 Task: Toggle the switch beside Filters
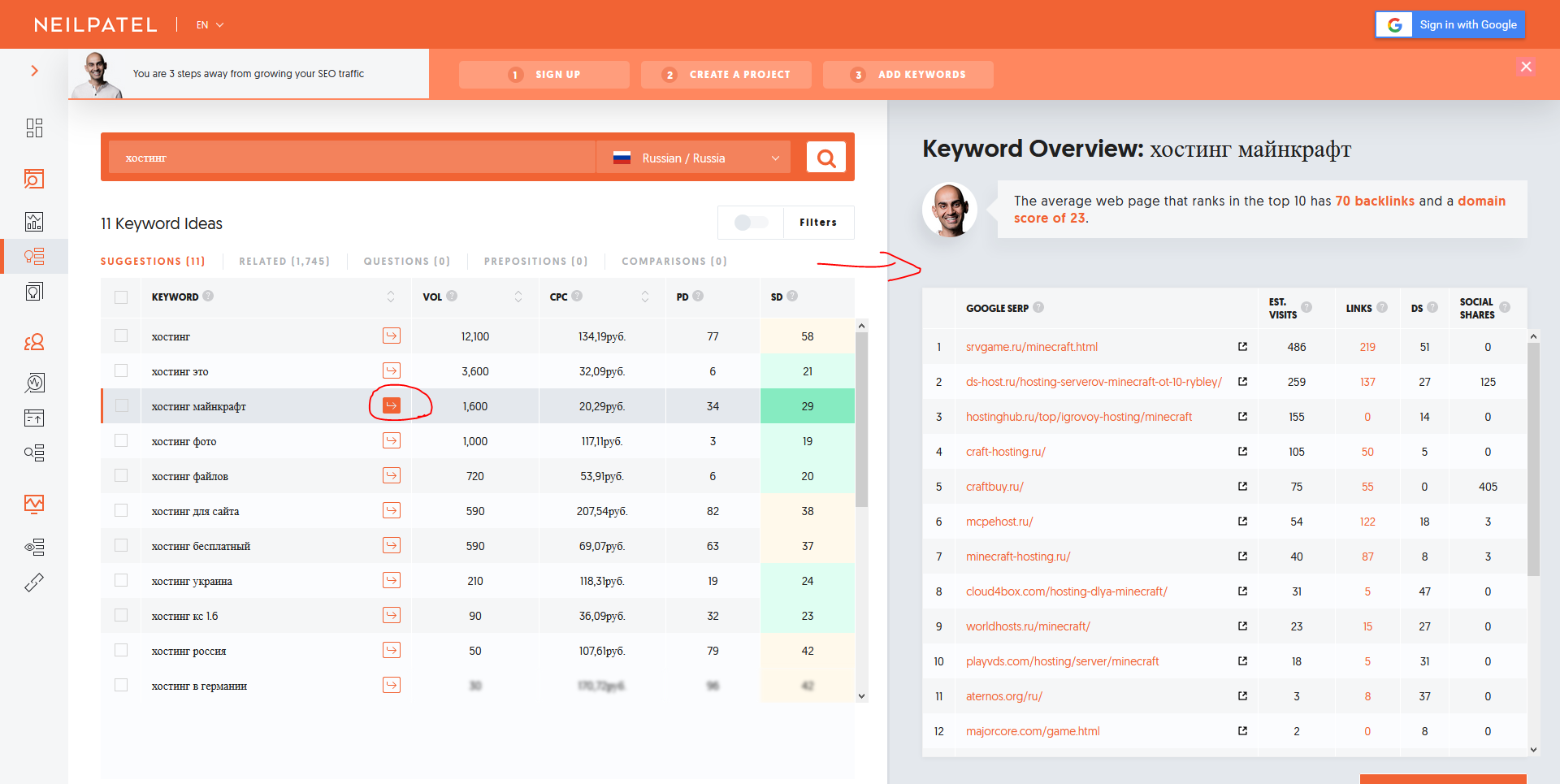coord(751,223)
